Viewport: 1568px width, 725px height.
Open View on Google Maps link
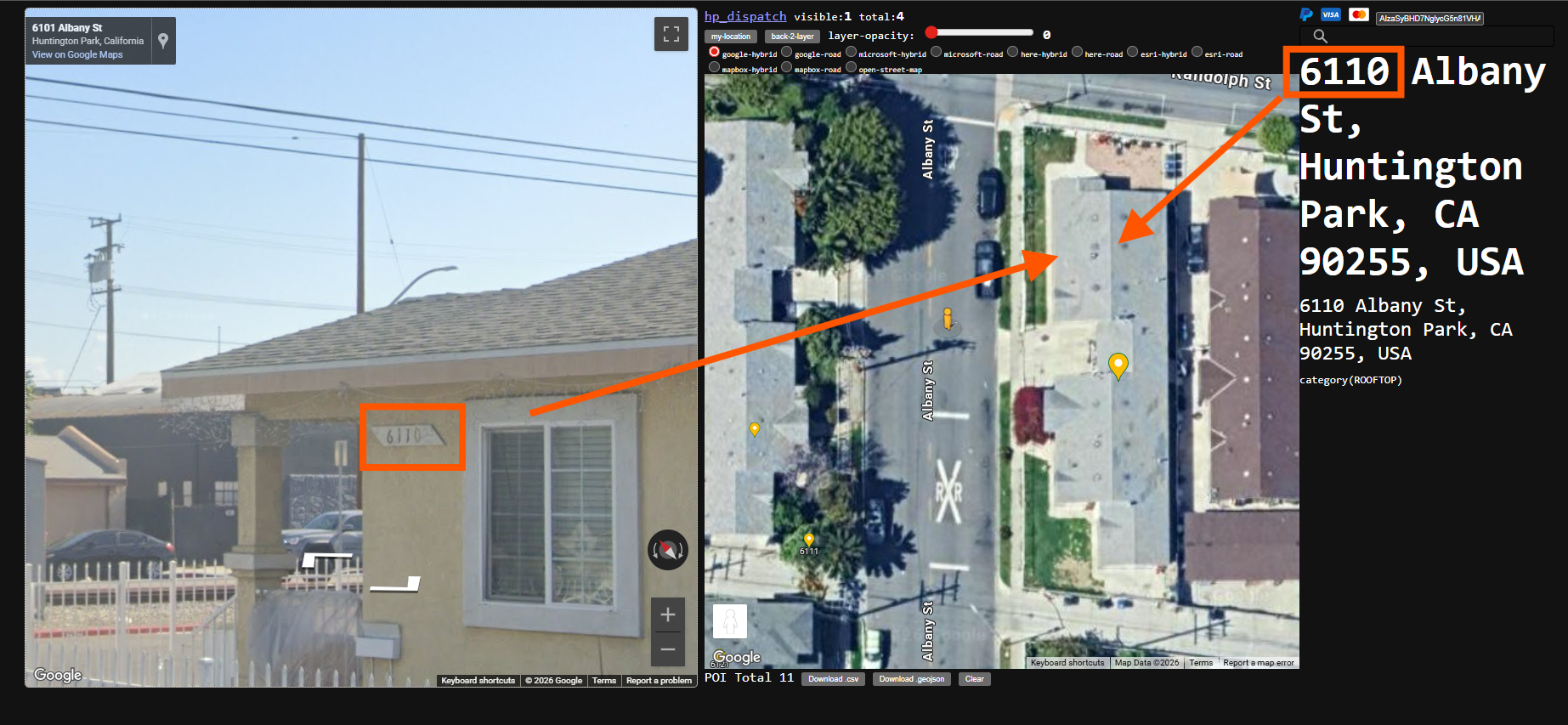tap(77, 54)
